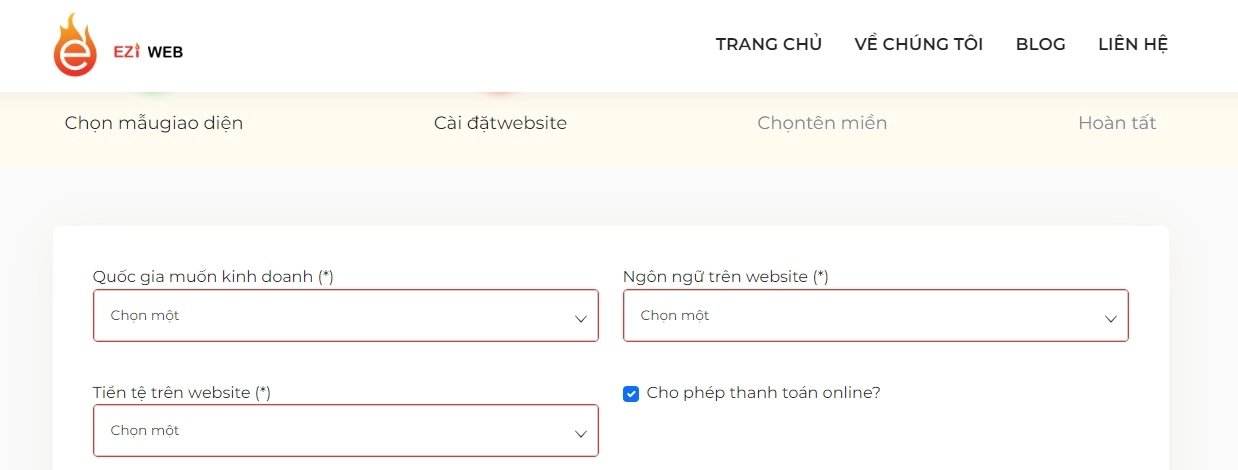1238x470 pixels.
Task: Click the chevron arrow in the country select
Action: [581, 319]
